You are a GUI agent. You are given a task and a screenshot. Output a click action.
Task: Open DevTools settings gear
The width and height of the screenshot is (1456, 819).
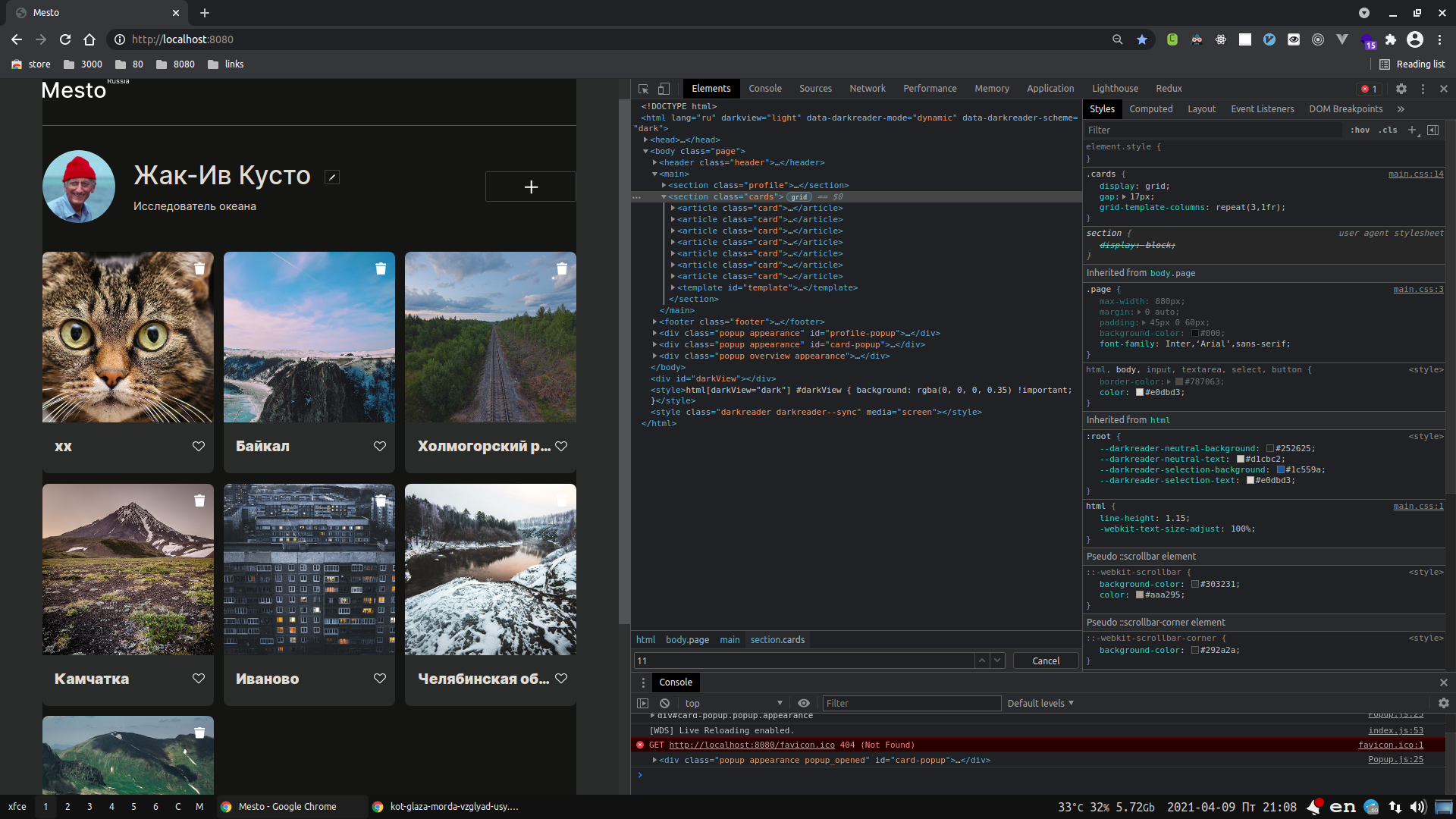coord(1401,89)
